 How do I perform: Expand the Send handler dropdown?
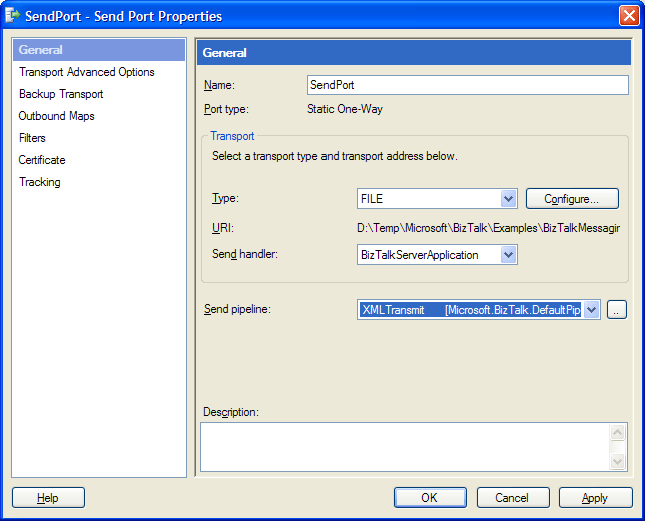pos(508,255)
